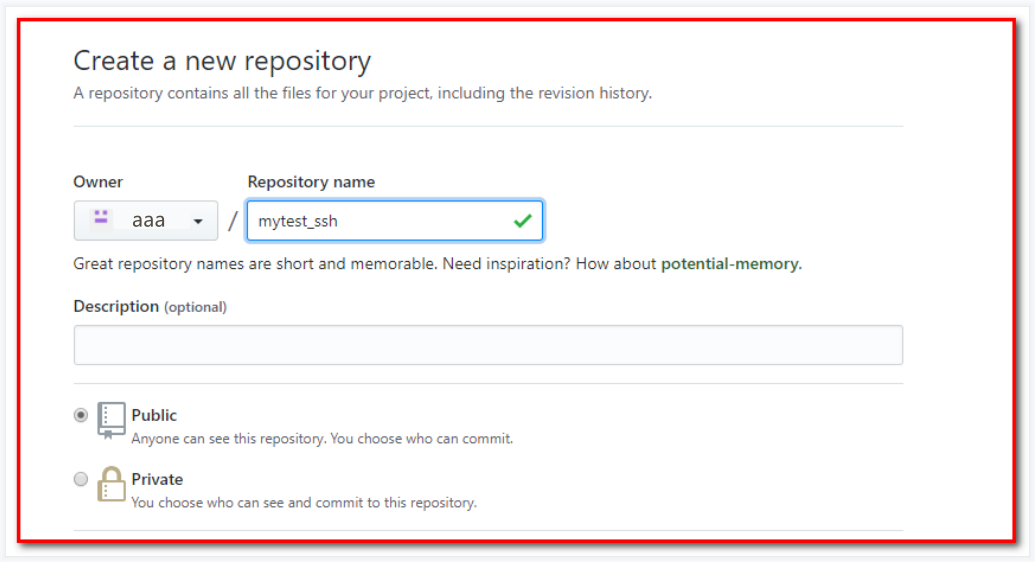Click the Repository name label

click(x=311, y=182)
